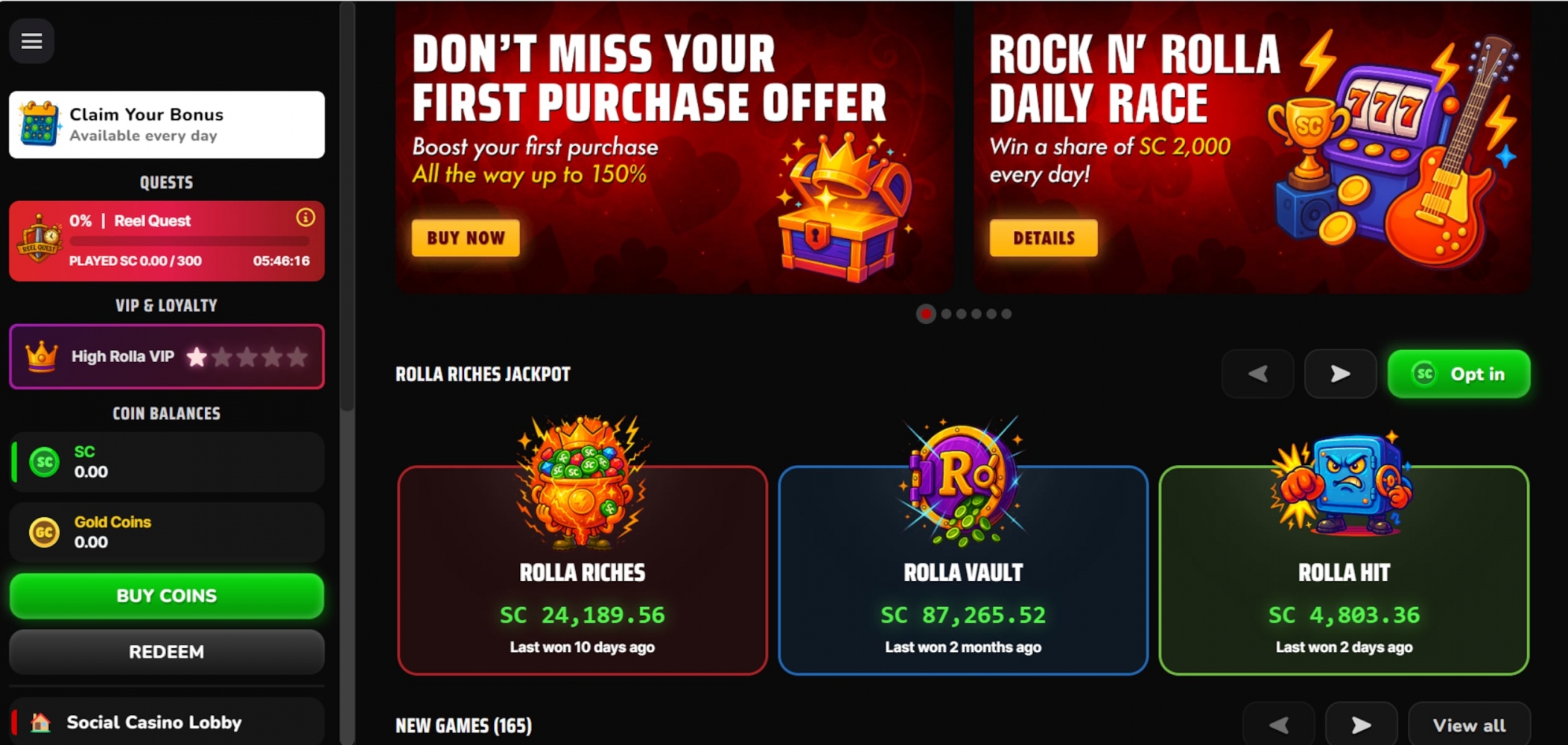This screenshot has height=745, width=1568.
Task: Open Social Casino Lobby menu item
Action: [167, 721]
